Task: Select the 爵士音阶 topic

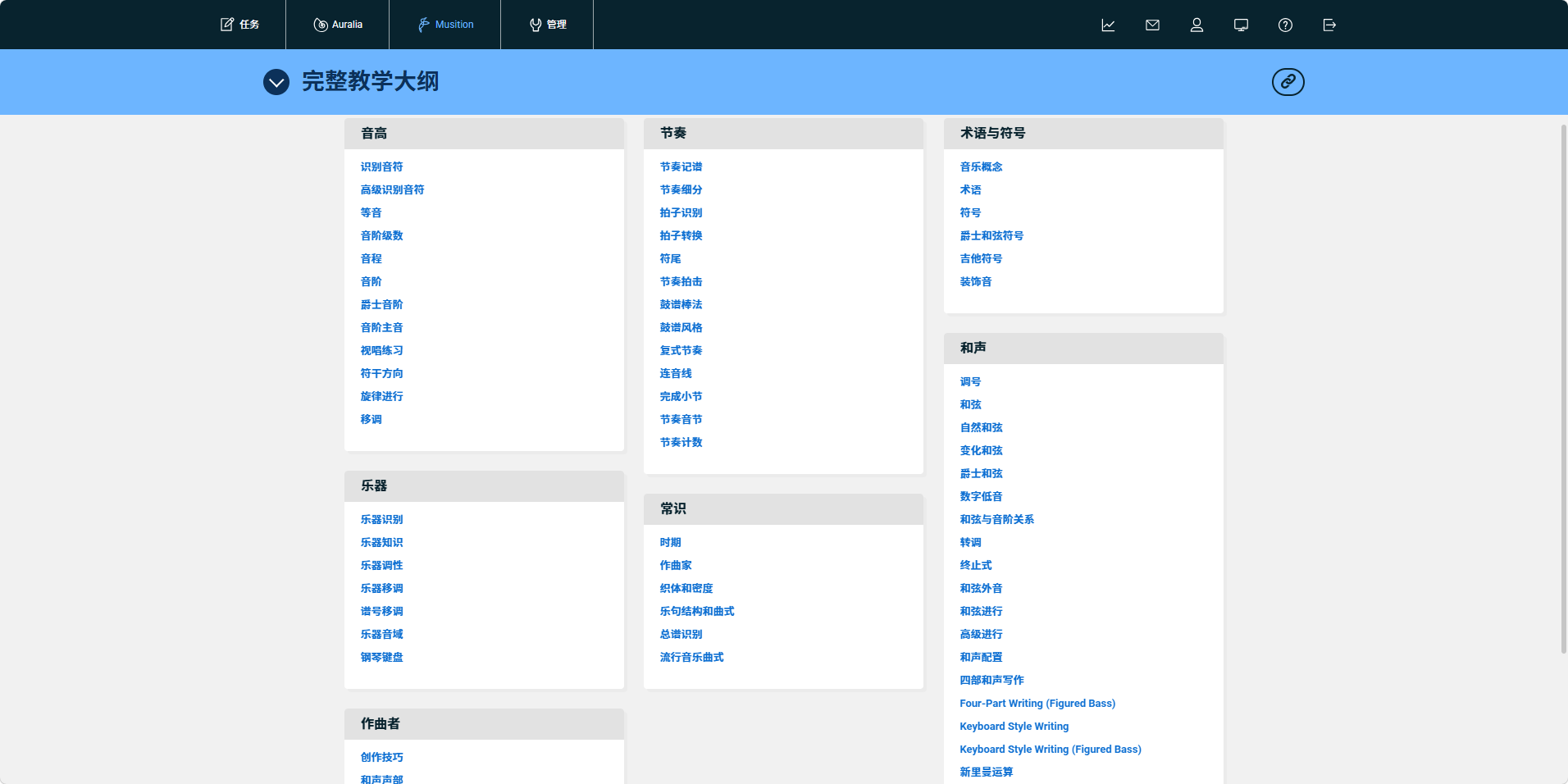Action: click(381, 304)
